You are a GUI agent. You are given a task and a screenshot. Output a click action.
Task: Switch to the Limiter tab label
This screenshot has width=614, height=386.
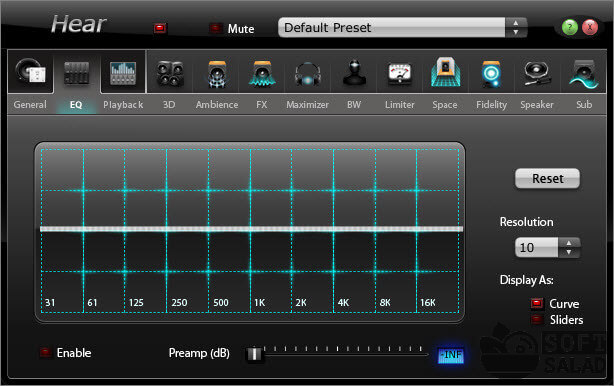tap(399, 105)
